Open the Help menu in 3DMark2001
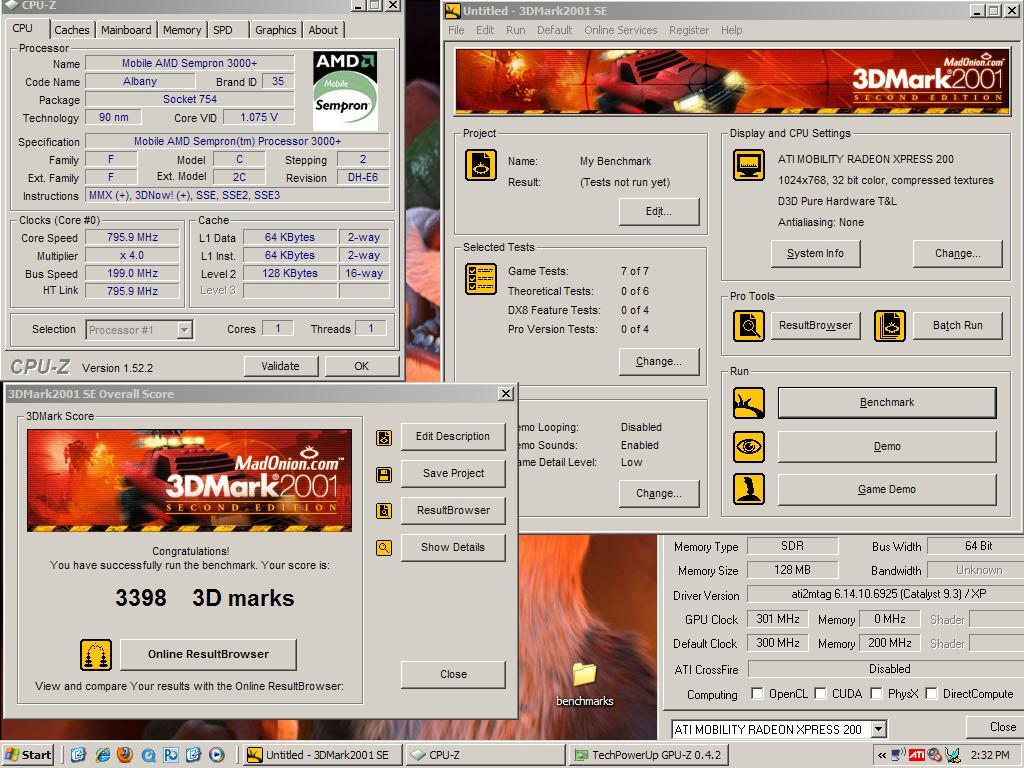 click(x=731, y=30)
